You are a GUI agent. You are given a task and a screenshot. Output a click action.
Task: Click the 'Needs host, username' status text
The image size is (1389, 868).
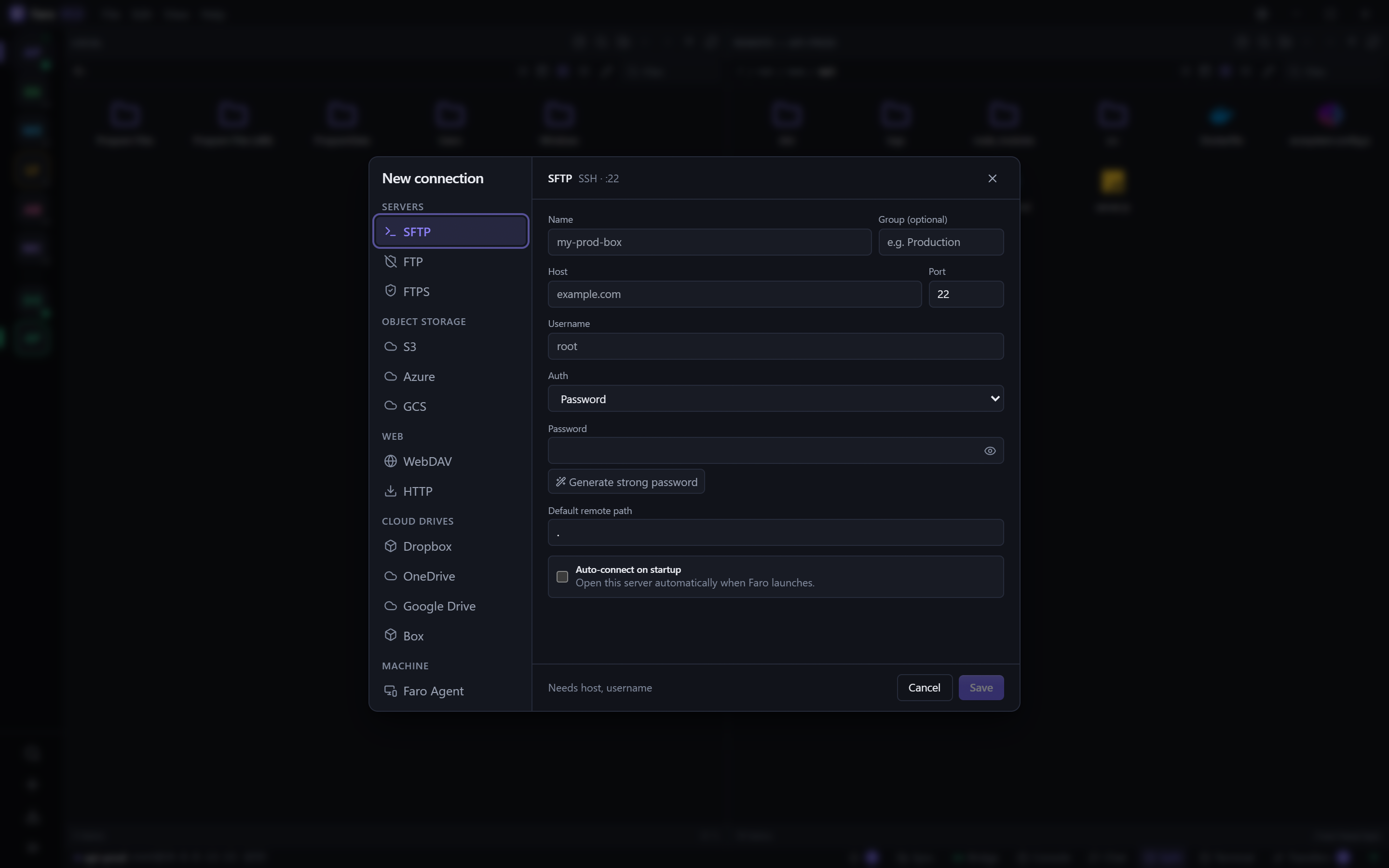pyautogui.click(x=600, y=688)
